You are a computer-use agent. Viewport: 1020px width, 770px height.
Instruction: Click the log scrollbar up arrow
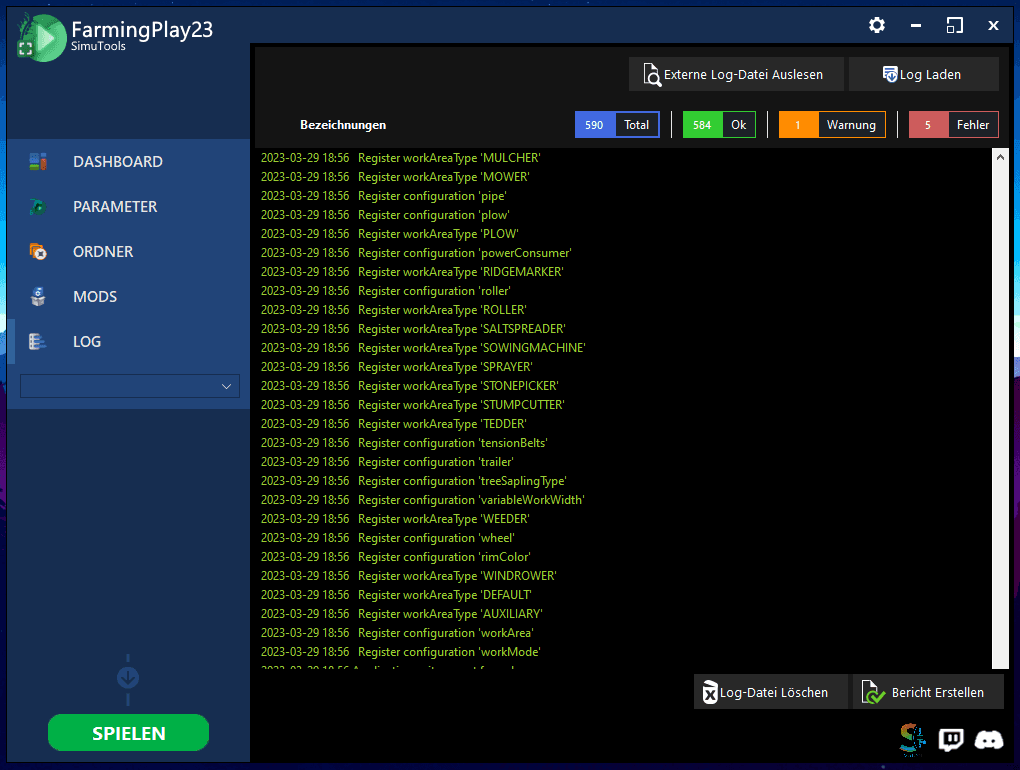(1000, 157)
